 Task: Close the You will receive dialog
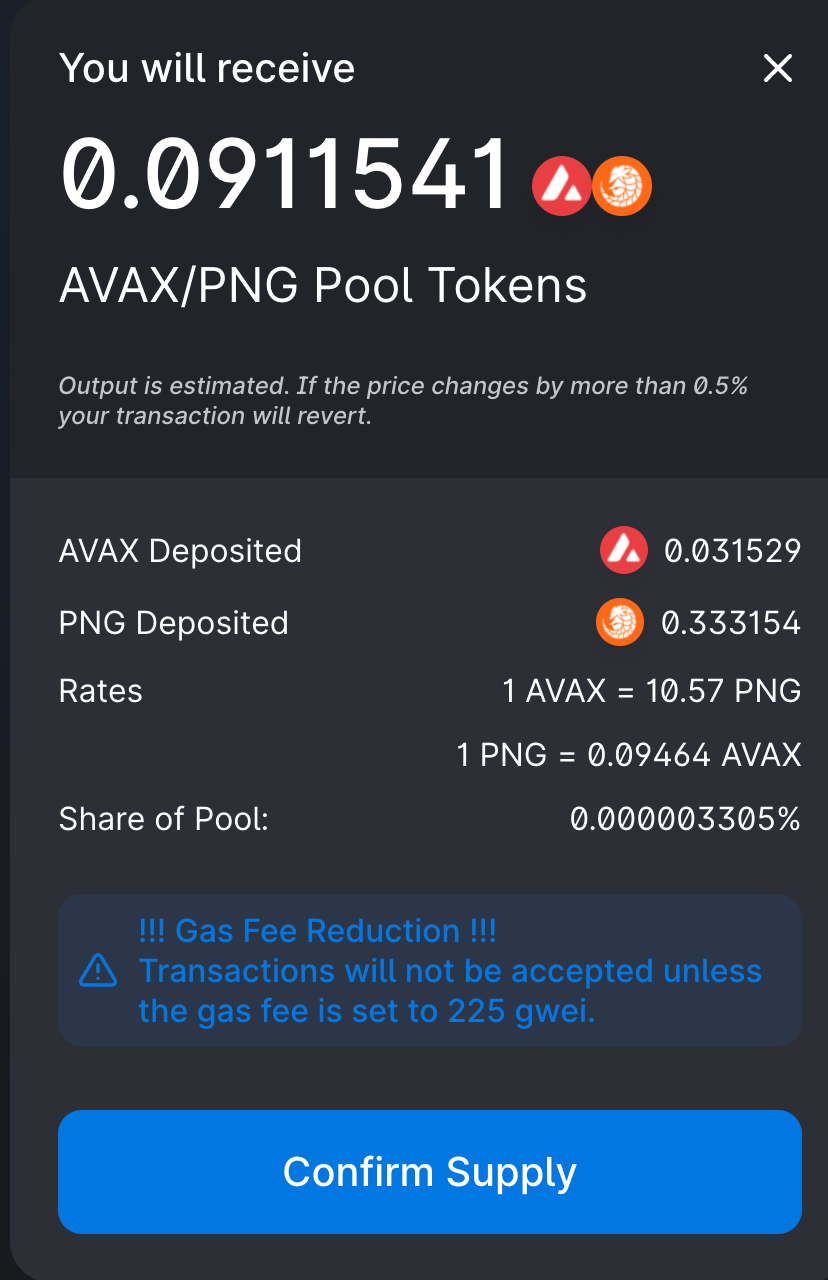777,69
